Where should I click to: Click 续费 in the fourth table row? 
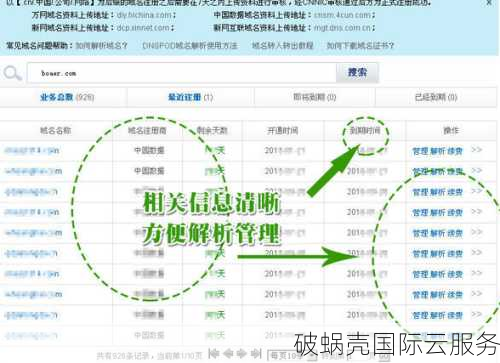(455, 212)
